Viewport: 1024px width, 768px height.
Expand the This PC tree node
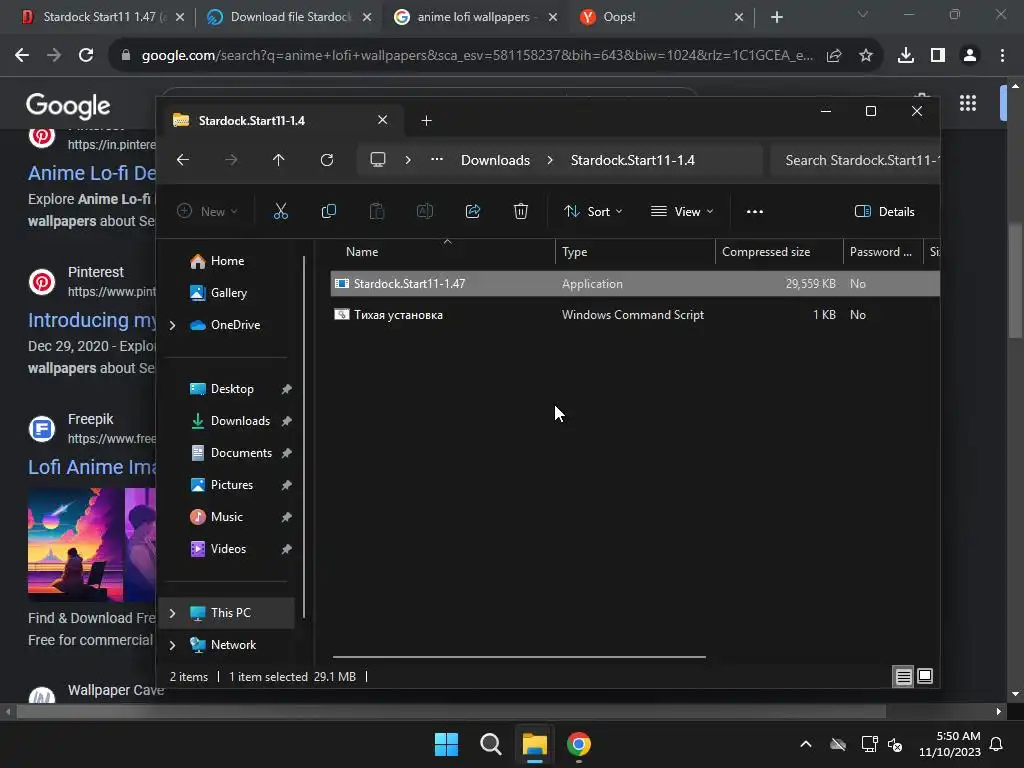click(x=172, y=613)
